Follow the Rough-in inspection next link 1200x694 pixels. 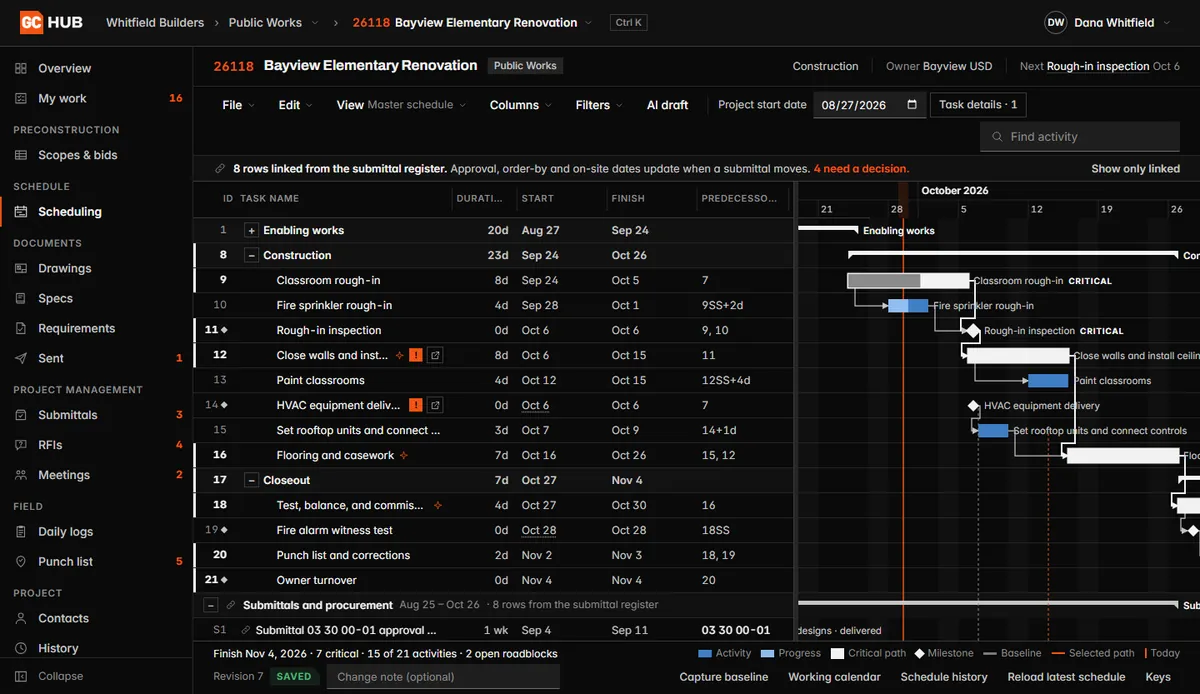pos(1098,66)
